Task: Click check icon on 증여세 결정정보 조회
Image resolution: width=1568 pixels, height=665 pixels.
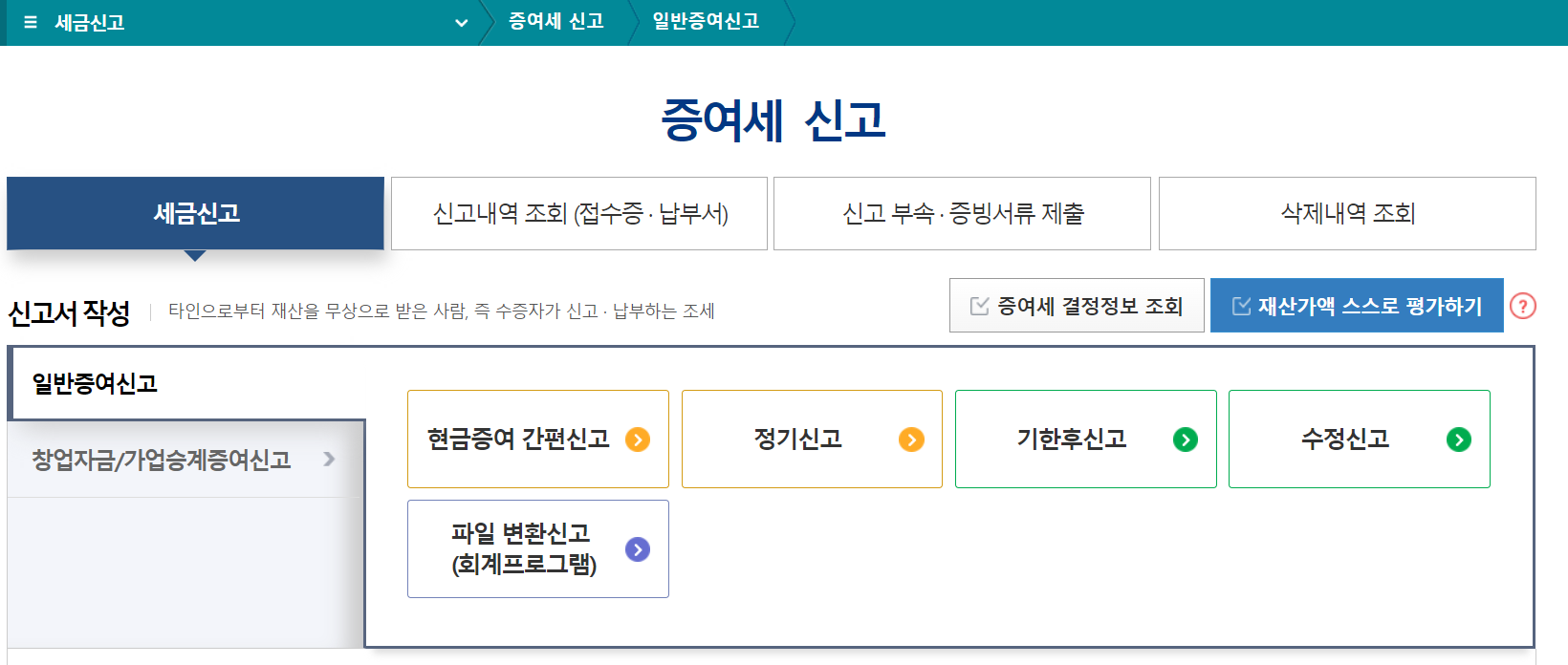Action: pos(979,306)
